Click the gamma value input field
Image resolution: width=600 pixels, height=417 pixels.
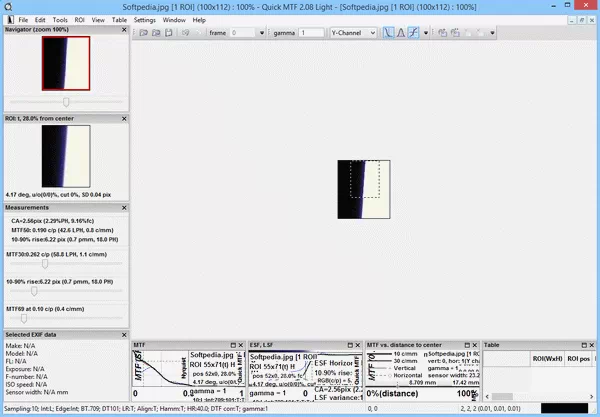click(x=312, y=33)
